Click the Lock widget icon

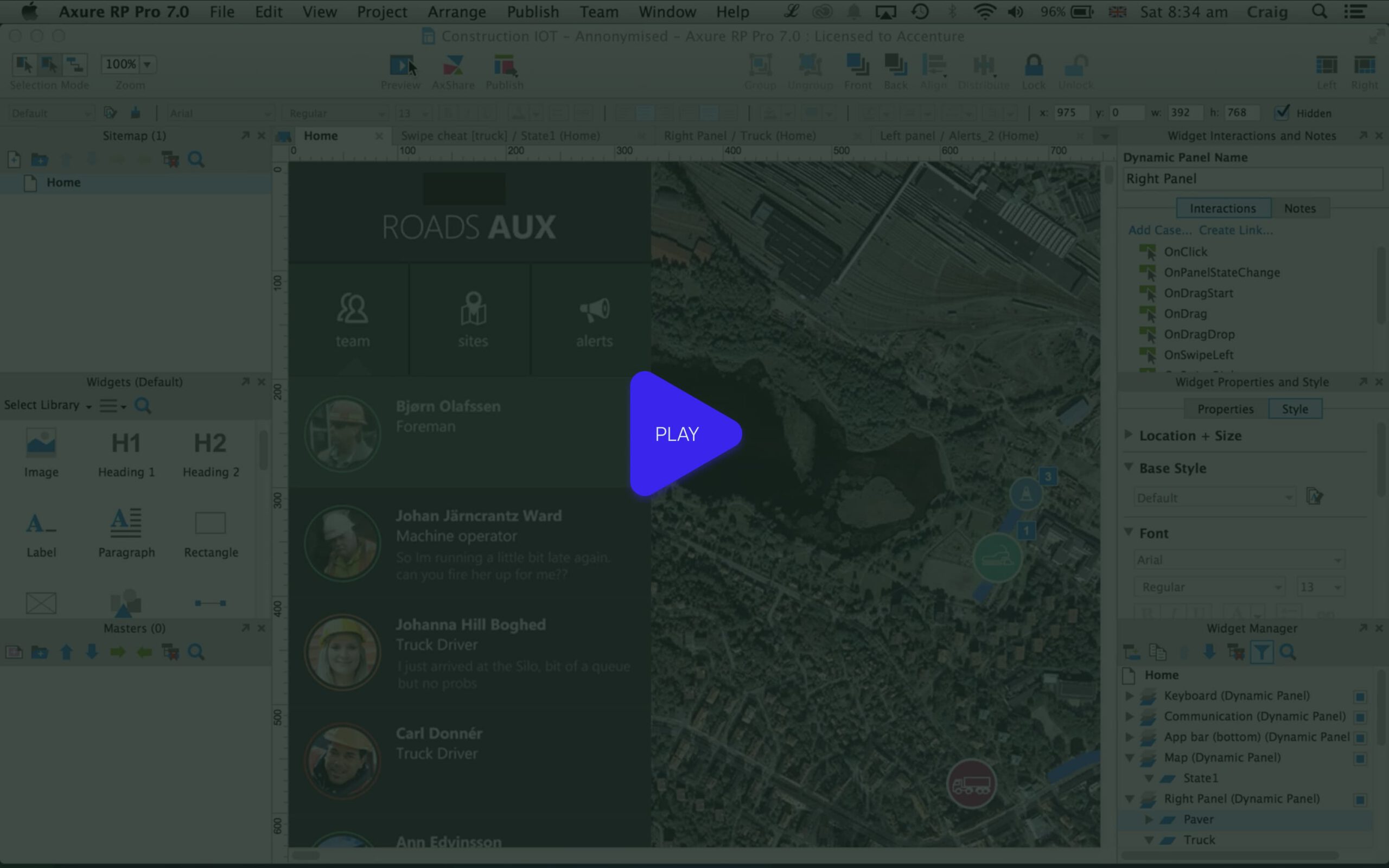click(1033, 66)
